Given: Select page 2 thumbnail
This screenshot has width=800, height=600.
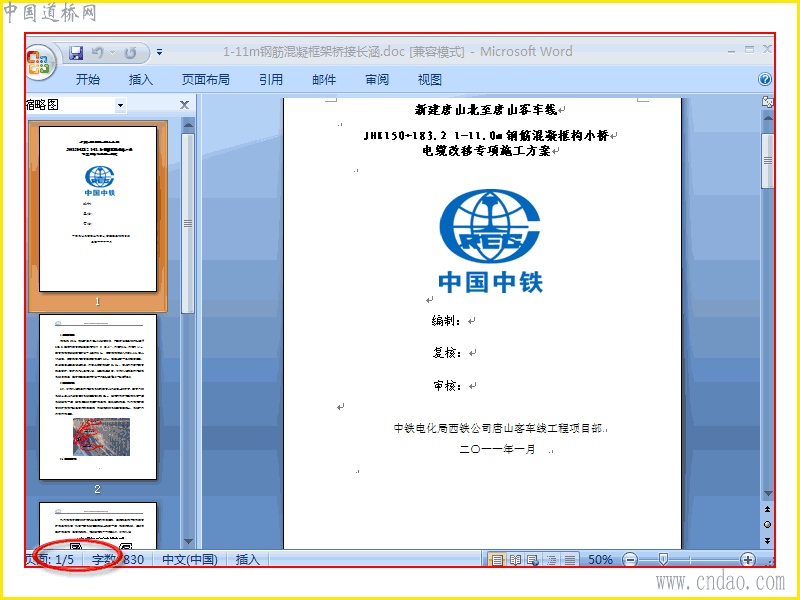Looking at the screenshot, I should 98,397.
